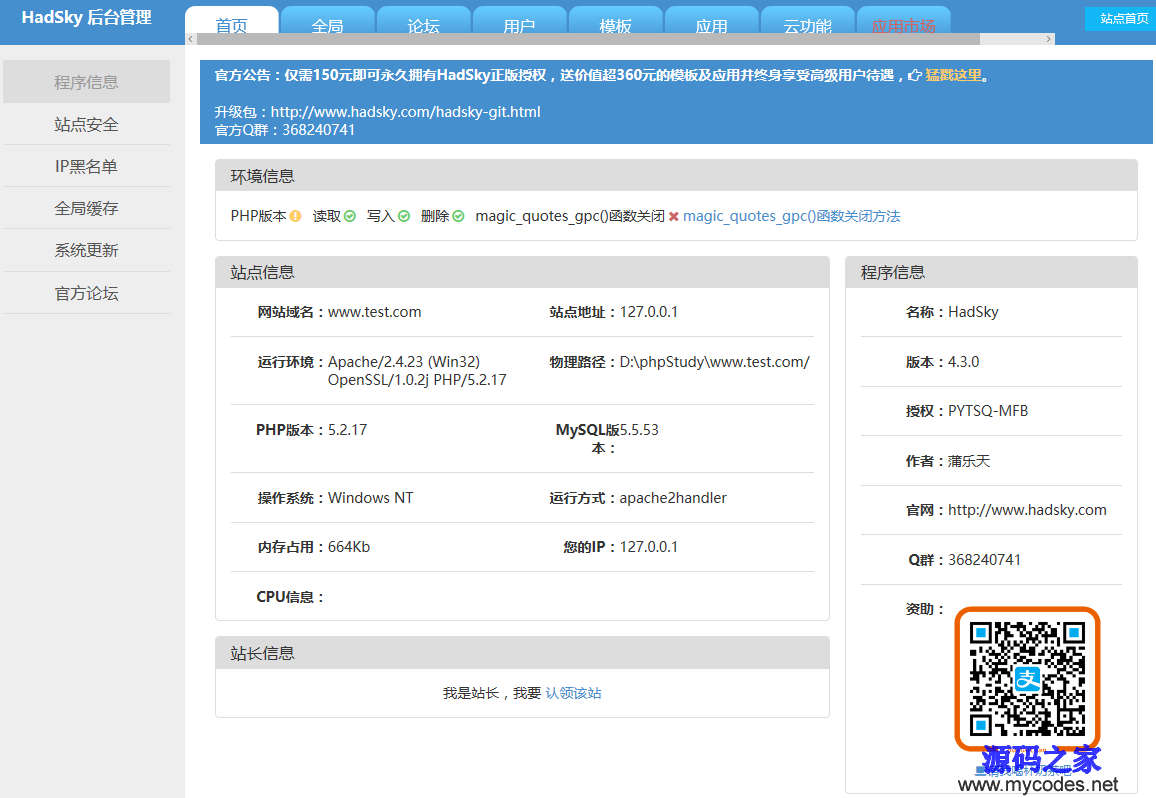Click the 站点地址 value 127.0.0.1
The image size is (1156, 798).
coord(649,312)
